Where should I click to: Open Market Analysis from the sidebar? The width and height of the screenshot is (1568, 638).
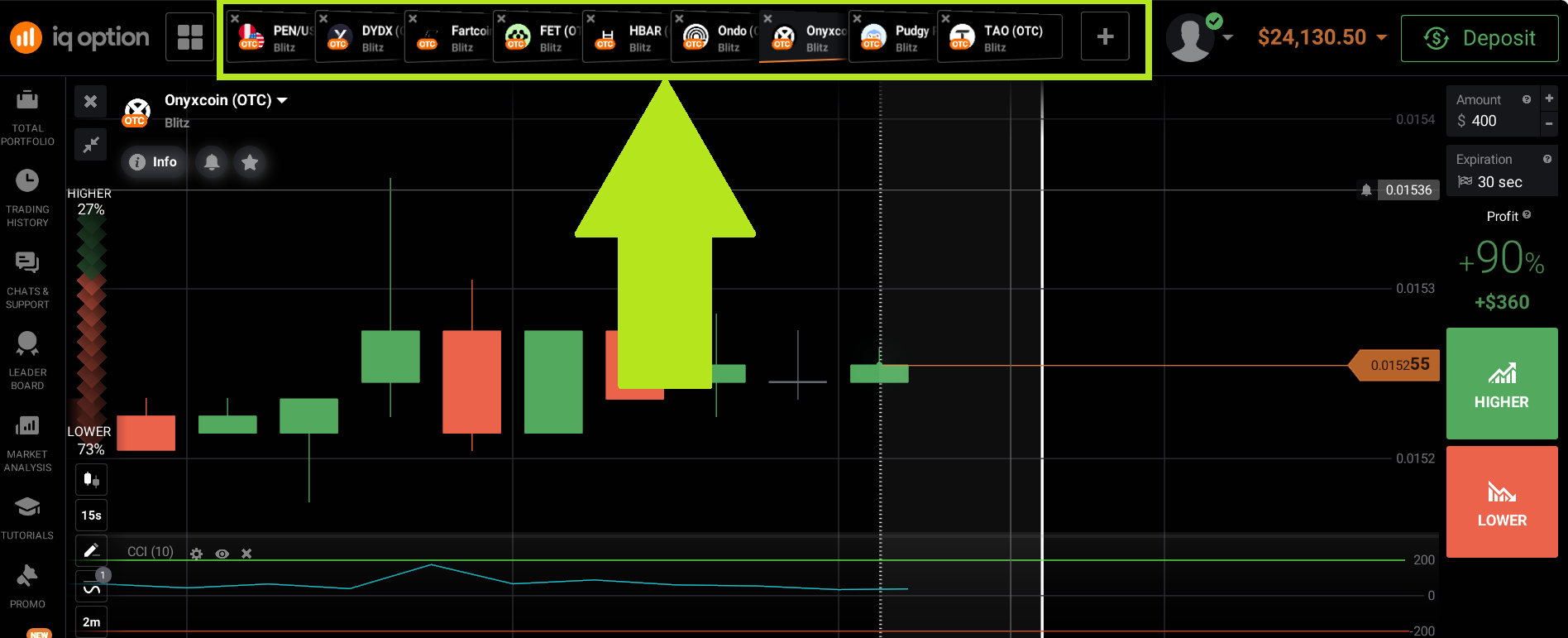[x=27, y=442]
